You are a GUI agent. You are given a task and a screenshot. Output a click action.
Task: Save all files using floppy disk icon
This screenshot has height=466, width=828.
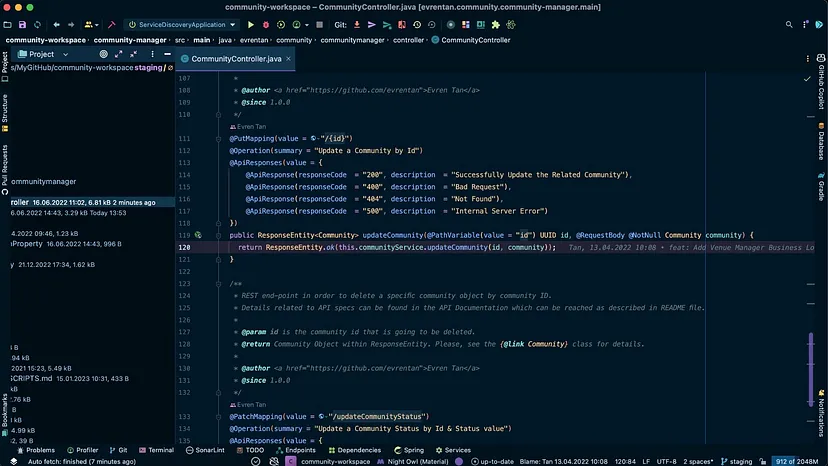click(22, 25)
